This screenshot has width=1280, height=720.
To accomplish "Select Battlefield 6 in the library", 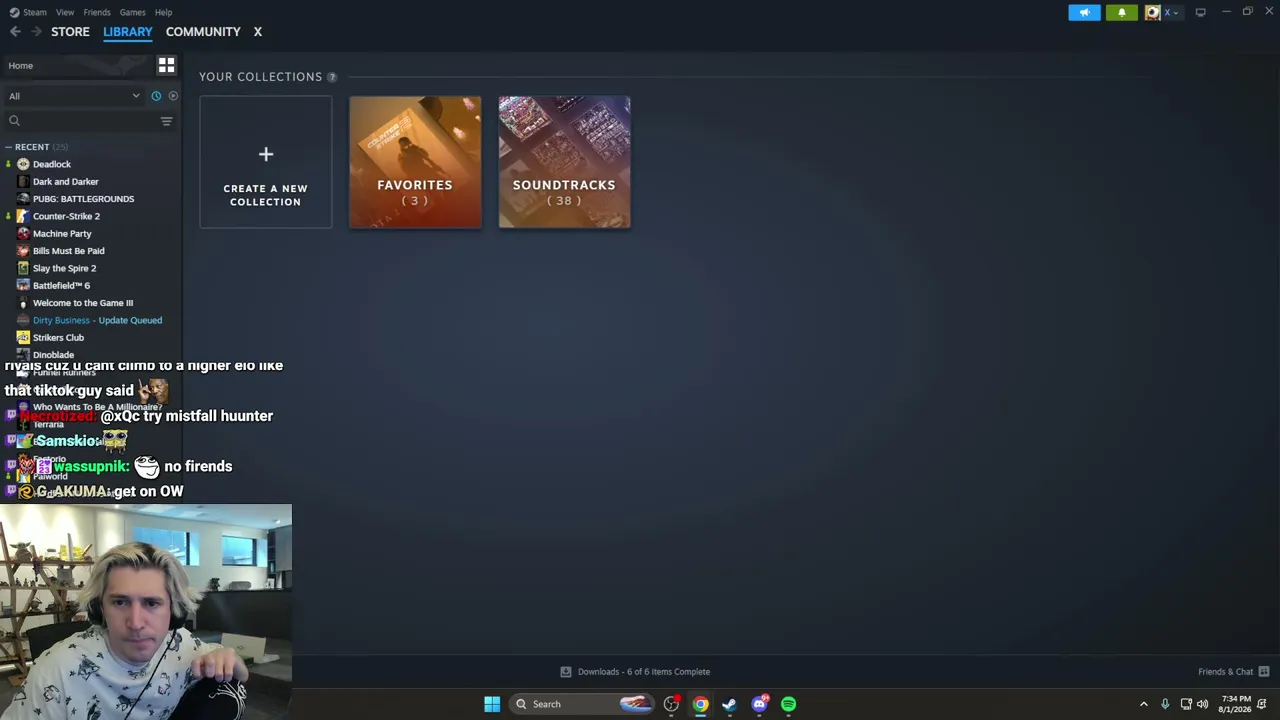I will pos(61,286).
